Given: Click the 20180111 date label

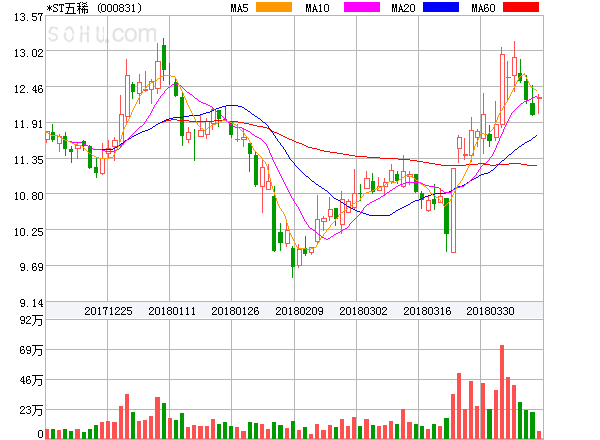Looking at the screenshot, I should [172, 311].
